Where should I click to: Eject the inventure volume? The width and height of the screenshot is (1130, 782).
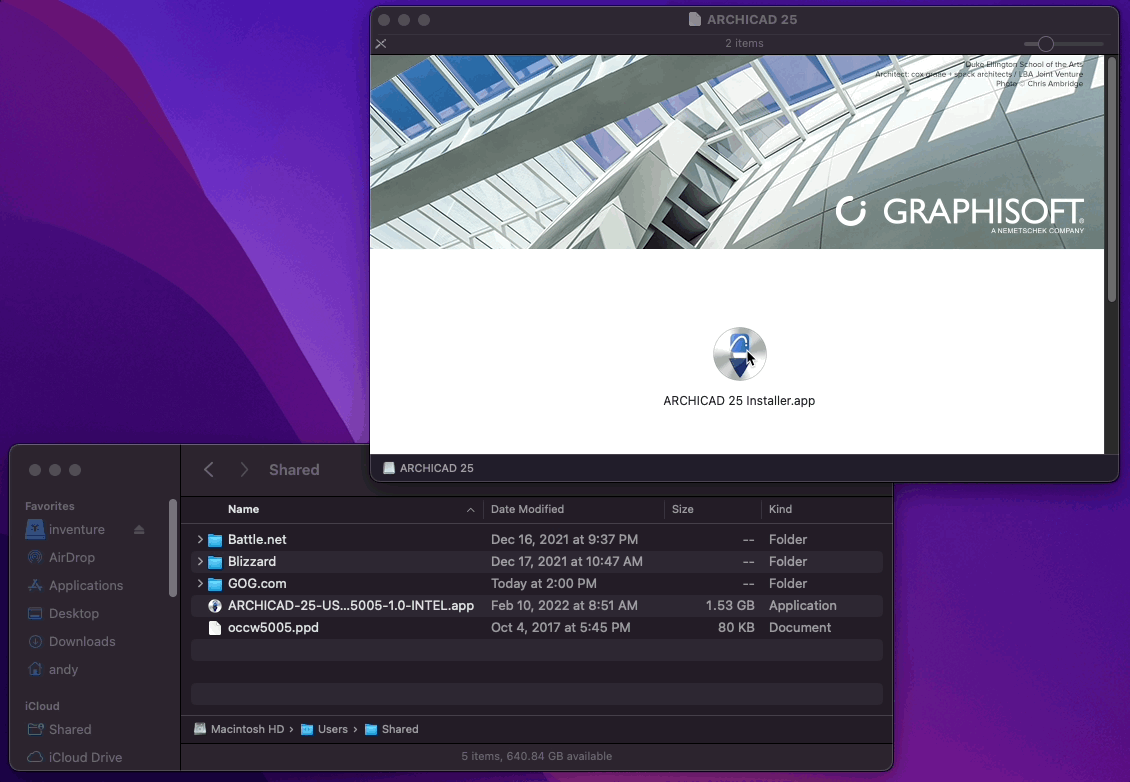139,530
